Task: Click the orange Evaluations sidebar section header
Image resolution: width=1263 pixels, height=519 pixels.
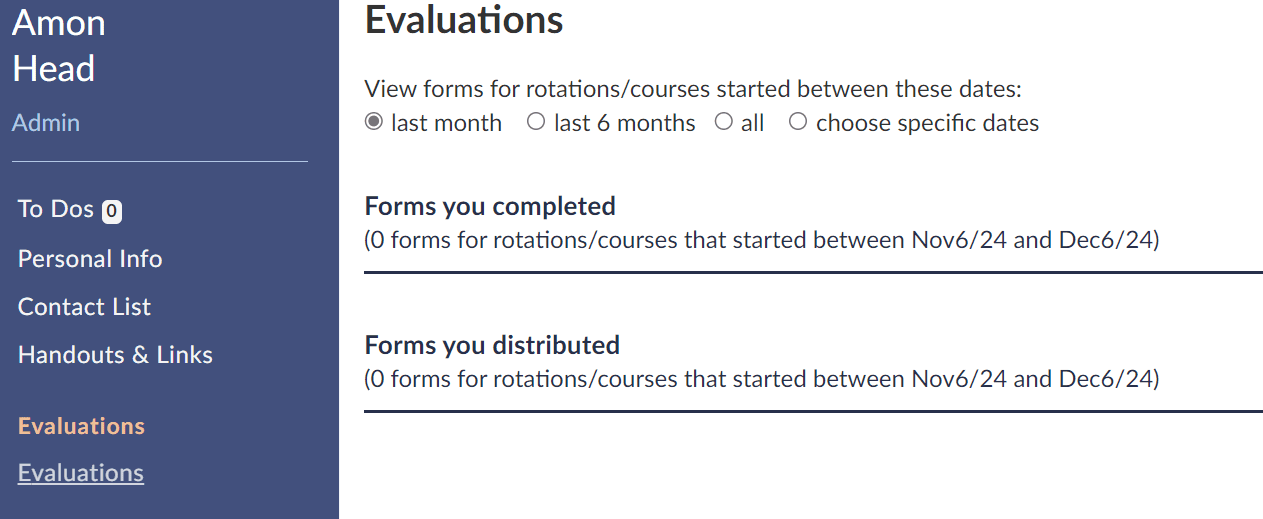Action: click(x=81, y=426)
